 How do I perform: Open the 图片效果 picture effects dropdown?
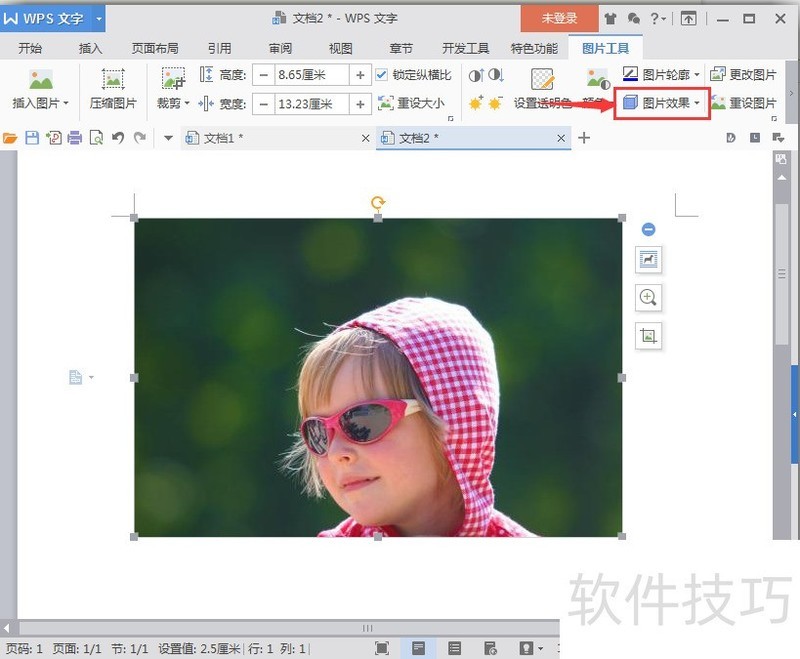[x=661, y=103]
